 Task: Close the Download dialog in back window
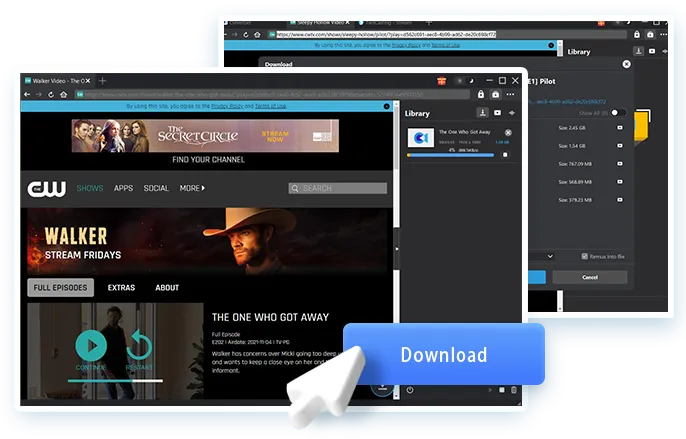click(626, 64)
